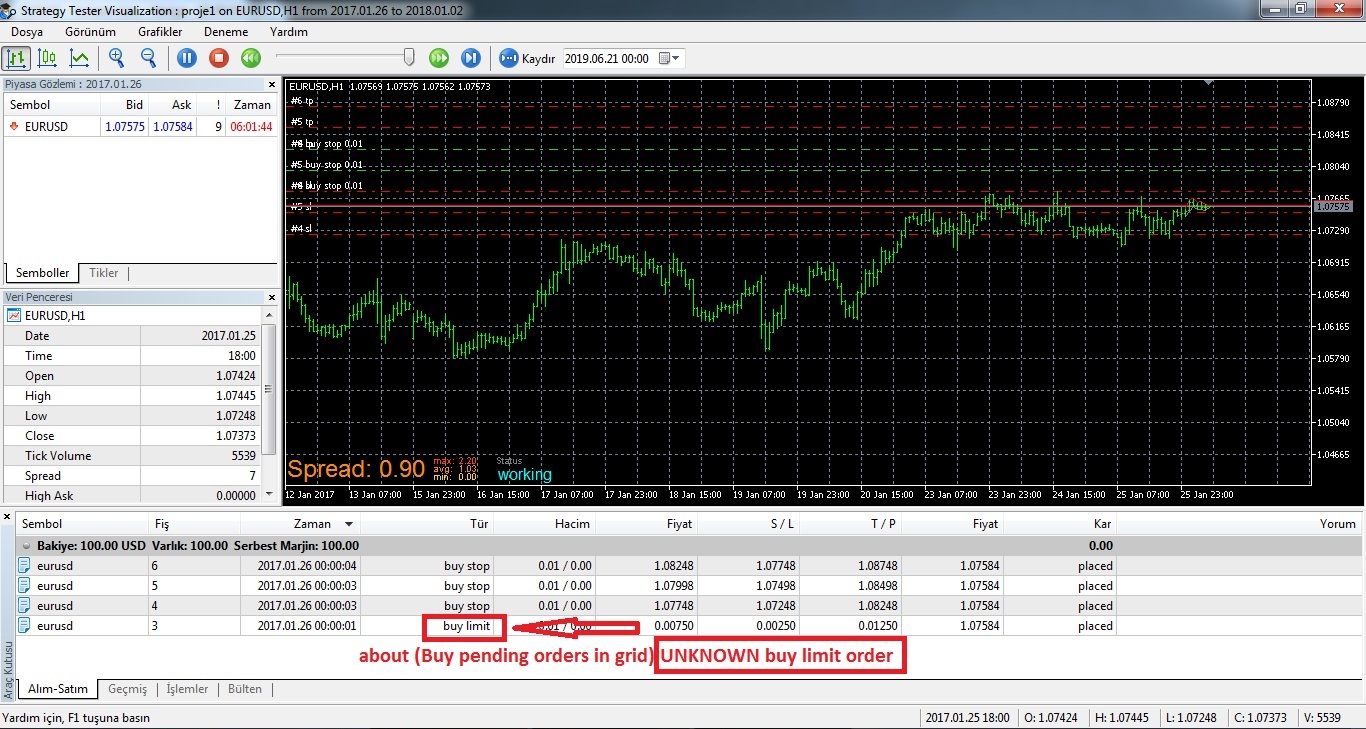Zoom in on the chart
The width and height of the screenshot is (1366, 729).
click(117, 58)
